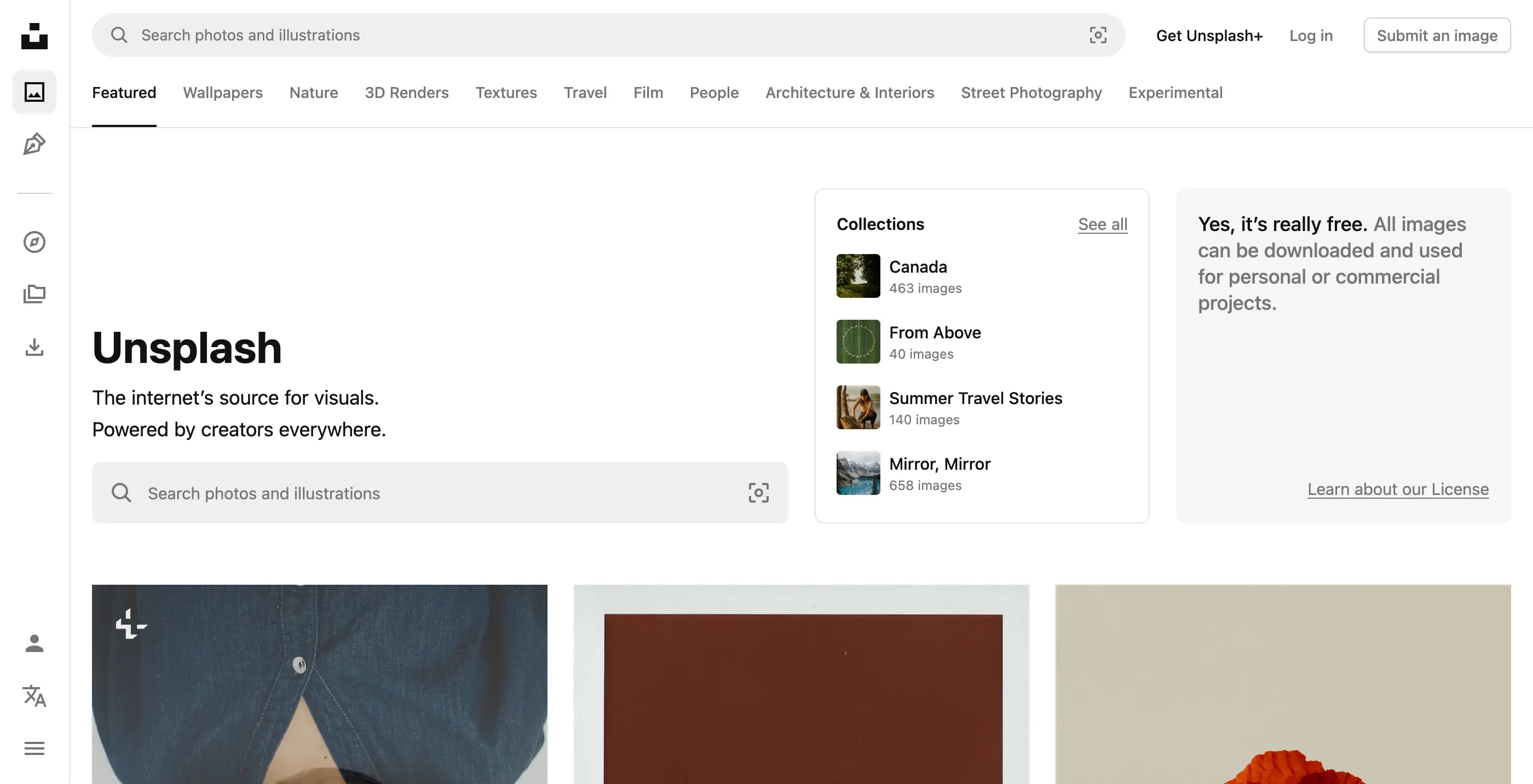This screenshot has height=784, width=1533.
Task: Open the People tab
Action: click(714, 93)
